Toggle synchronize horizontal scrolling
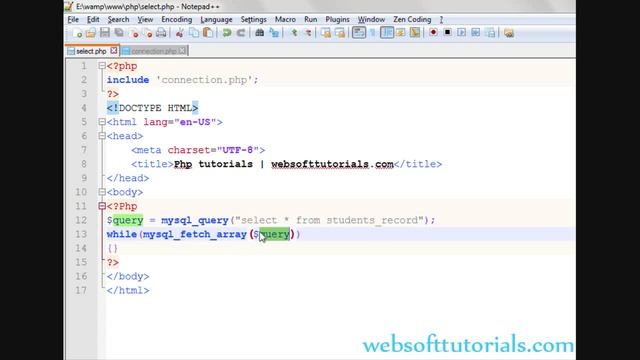The image size is (640, 360). pos(340,33)
